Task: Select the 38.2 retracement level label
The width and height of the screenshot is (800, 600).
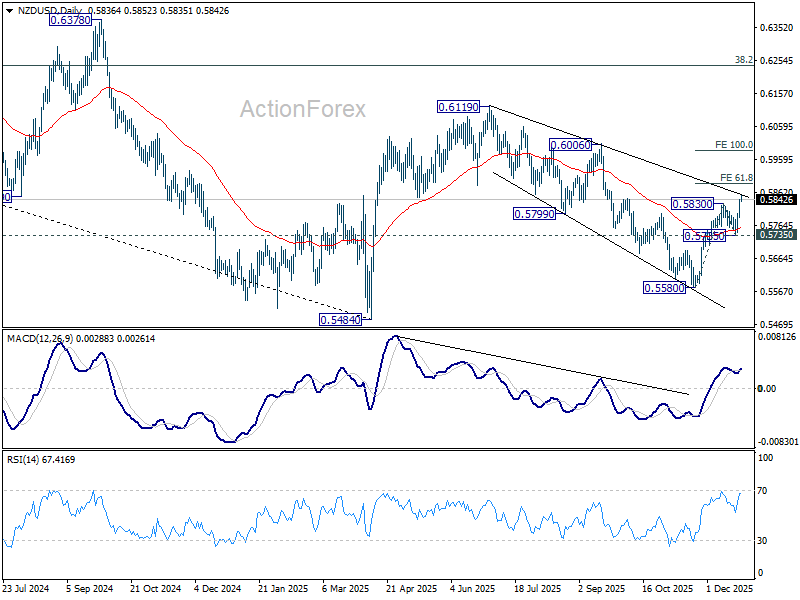Action: pos(744,60)
